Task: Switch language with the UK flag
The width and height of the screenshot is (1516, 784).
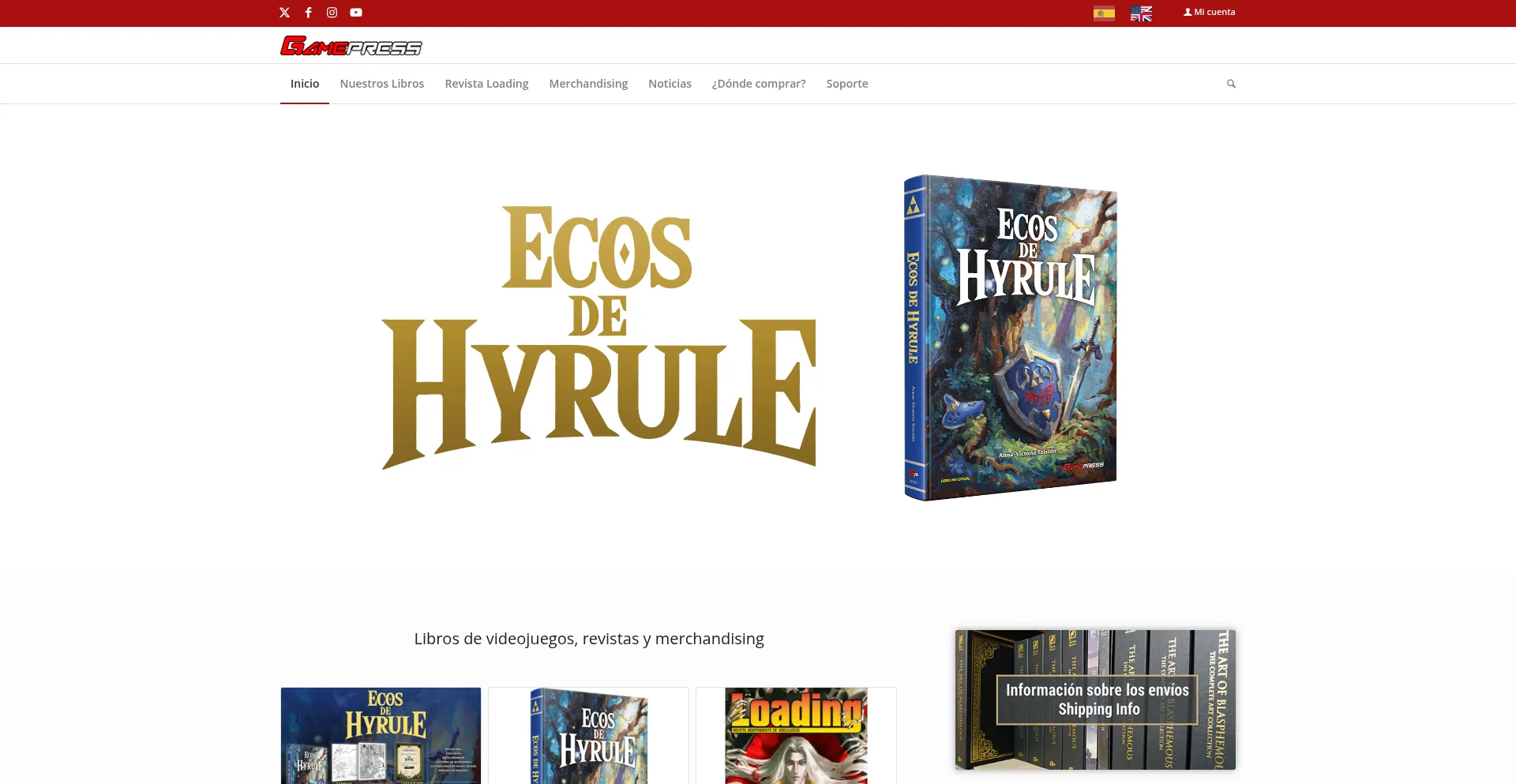Action: [1141, 13]
